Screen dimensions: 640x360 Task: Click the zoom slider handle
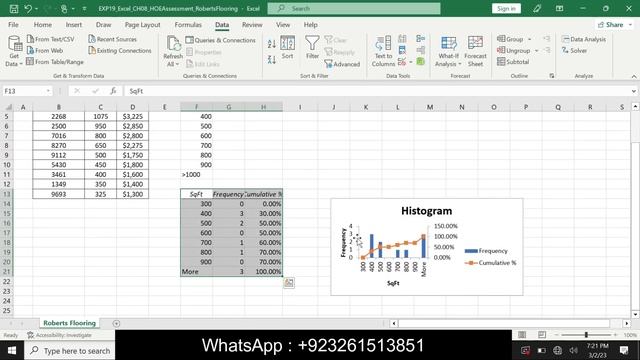point(586,335)
